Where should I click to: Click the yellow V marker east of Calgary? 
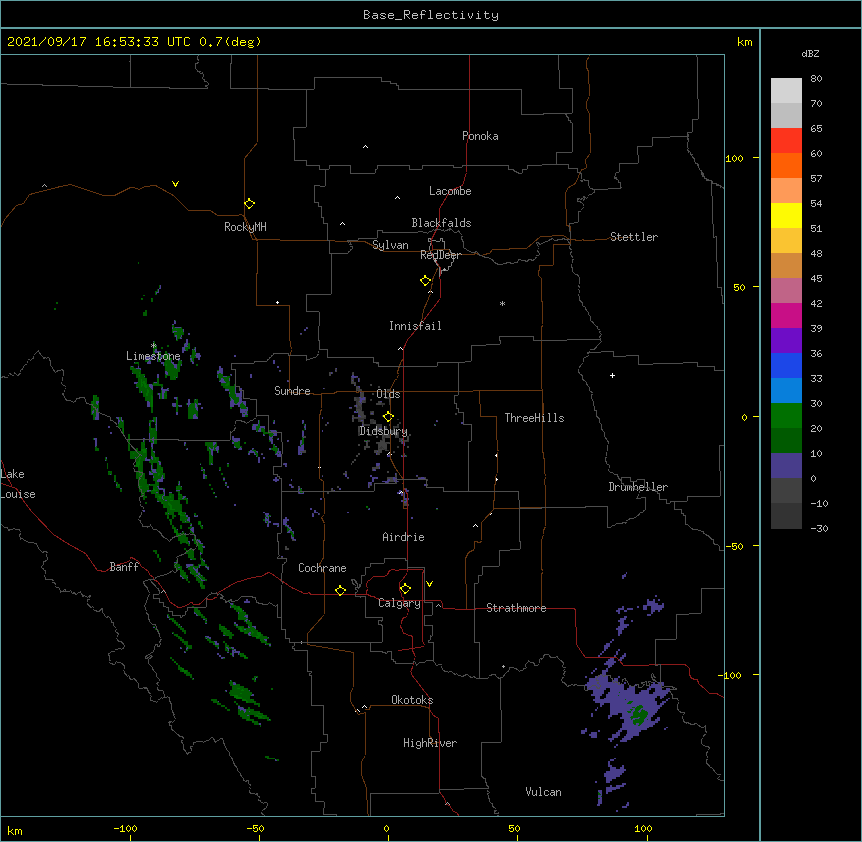pyautogui.click(x=429, y=584)
